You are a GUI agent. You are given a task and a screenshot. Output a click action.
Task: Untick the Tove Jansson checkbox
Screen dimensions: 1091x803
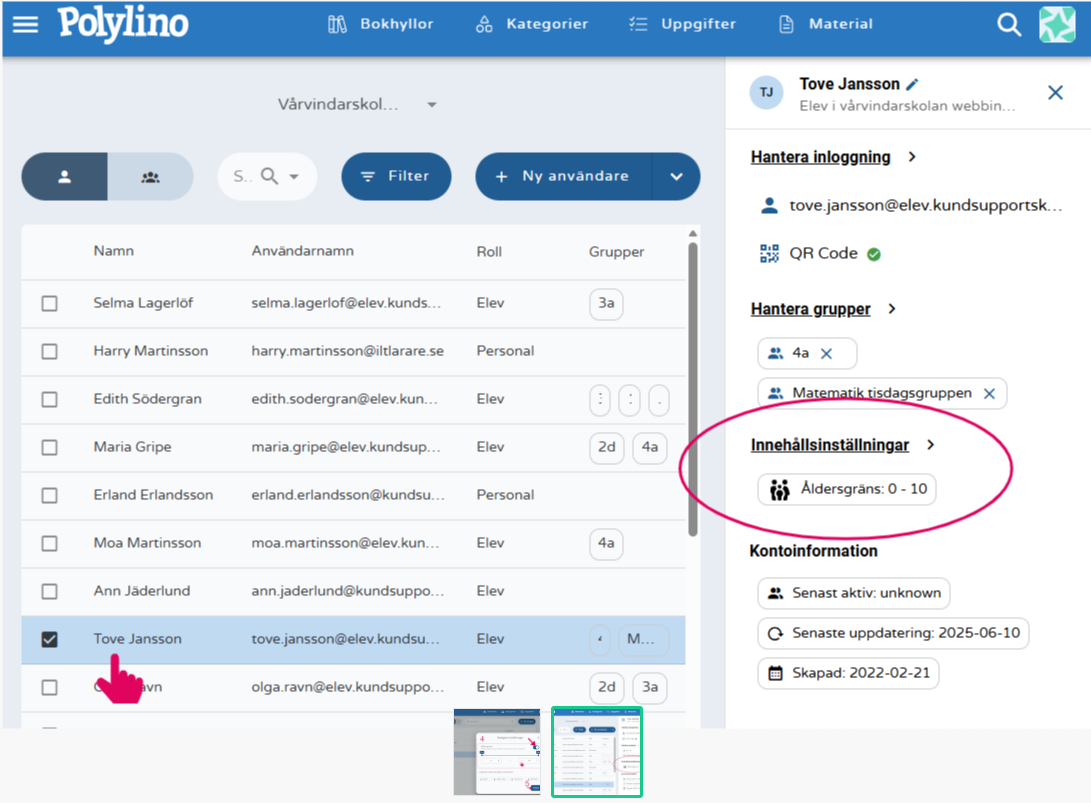point(49,639)
